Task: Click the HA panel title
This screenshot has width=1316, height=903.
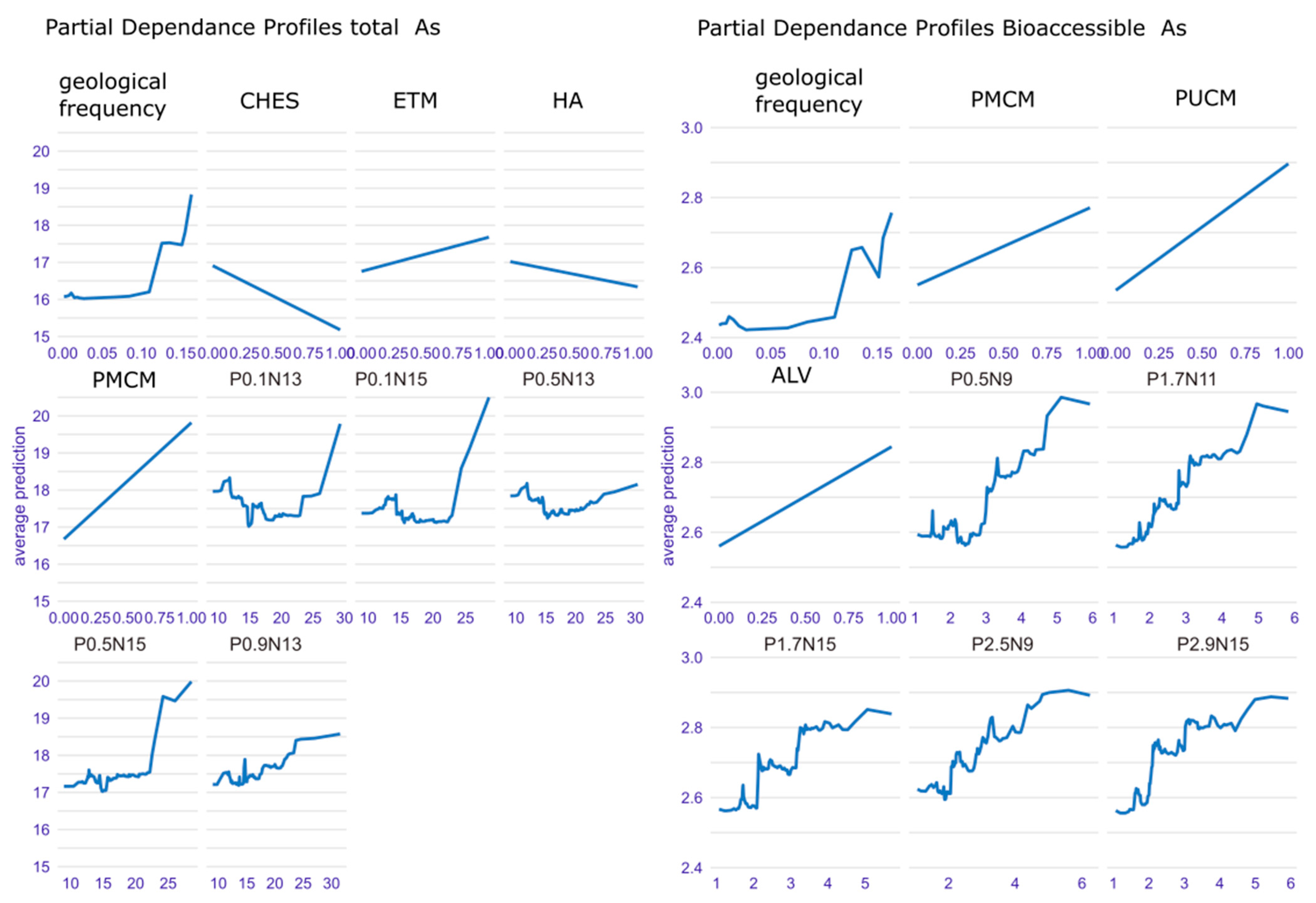Action: pos(567,101)
